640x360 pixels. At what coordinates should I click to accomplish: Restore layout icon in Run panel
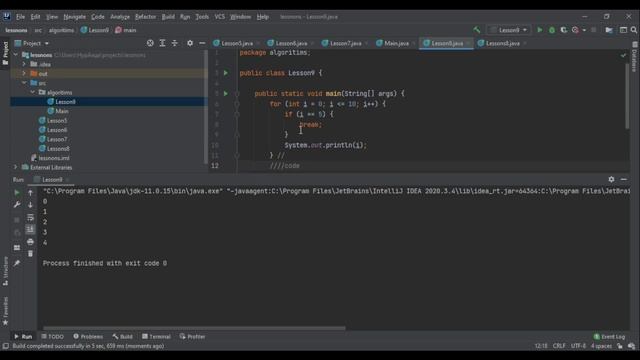pyautogui.click(x=17, y=248)
